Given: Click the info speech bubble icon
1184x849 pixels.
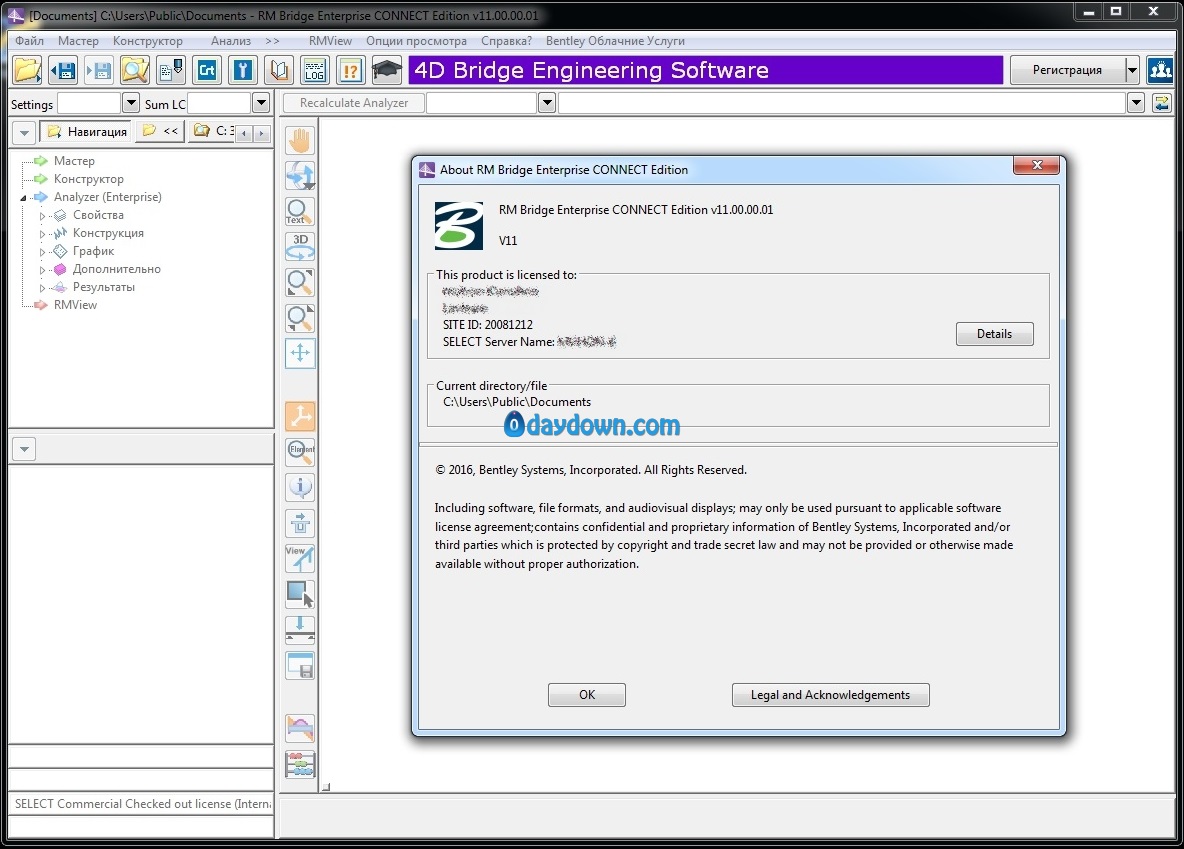Looking at the screenshot, I should click(x=301, y=487).
